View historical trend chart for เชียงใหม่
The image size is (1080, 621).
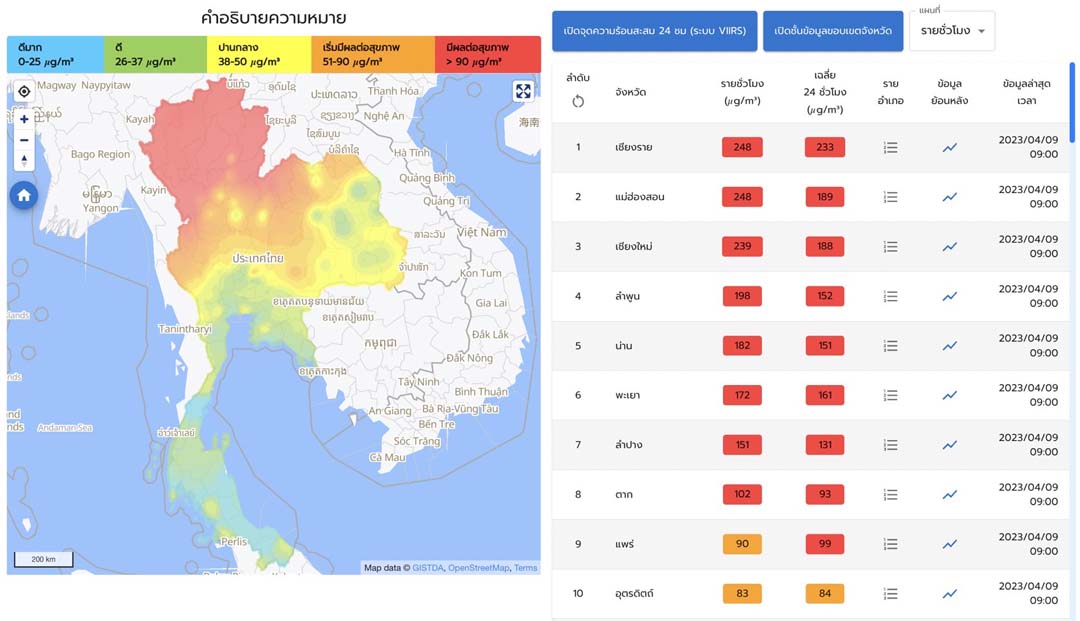click(x=949, y=247)
